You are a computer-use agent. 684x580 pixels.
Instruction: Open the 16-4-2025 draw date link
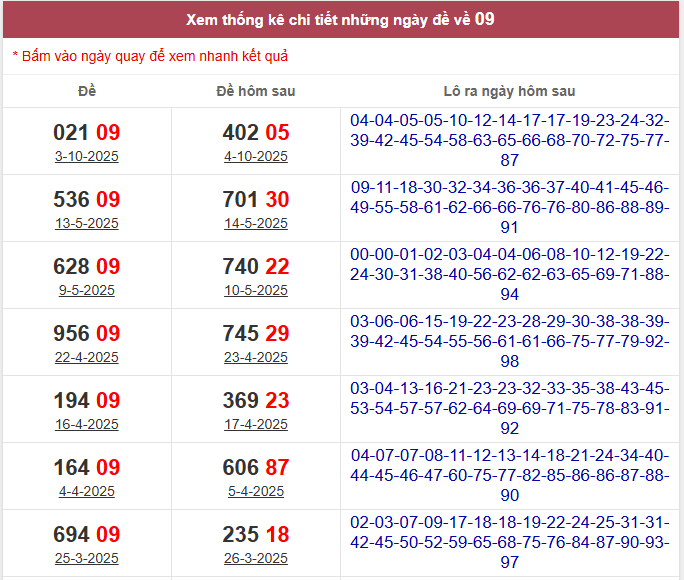pyautogui.click(x=86, y=424)
